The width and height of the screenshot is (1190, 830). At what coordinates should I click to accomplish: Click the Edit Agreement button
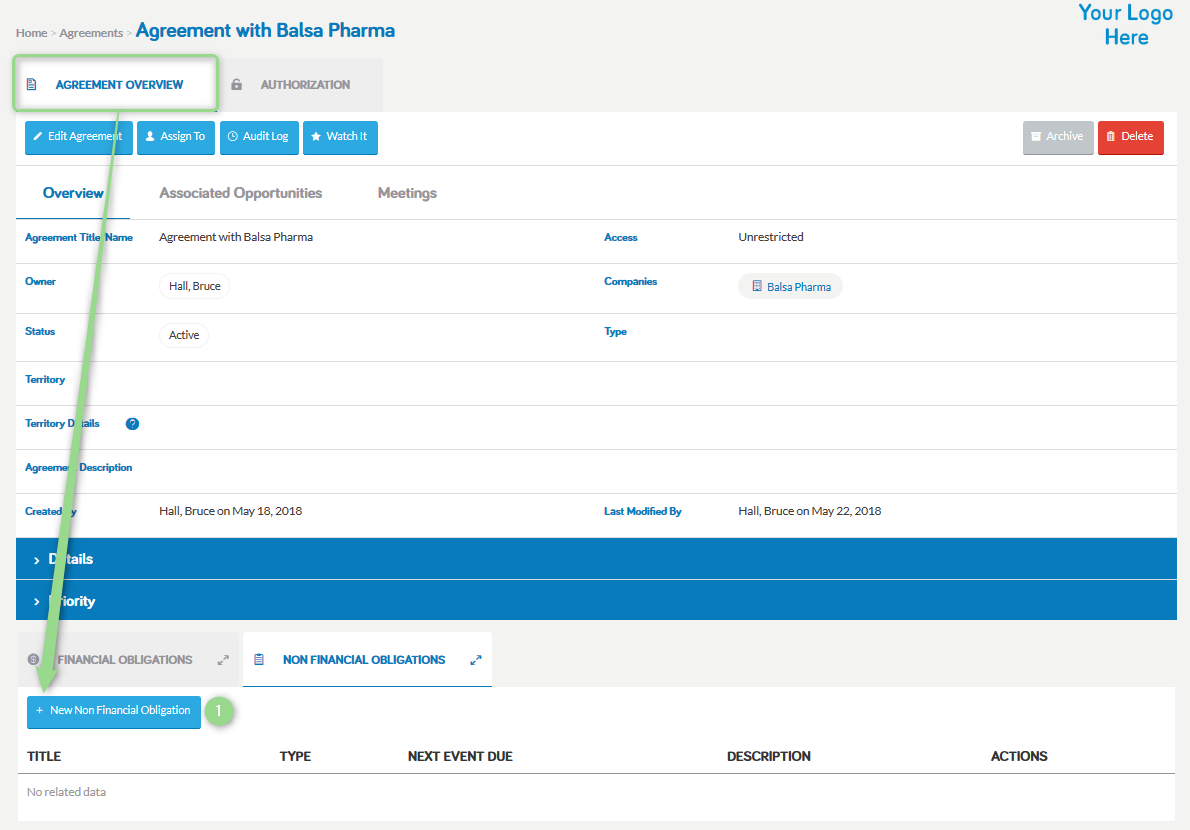click(x=79, y=137)
